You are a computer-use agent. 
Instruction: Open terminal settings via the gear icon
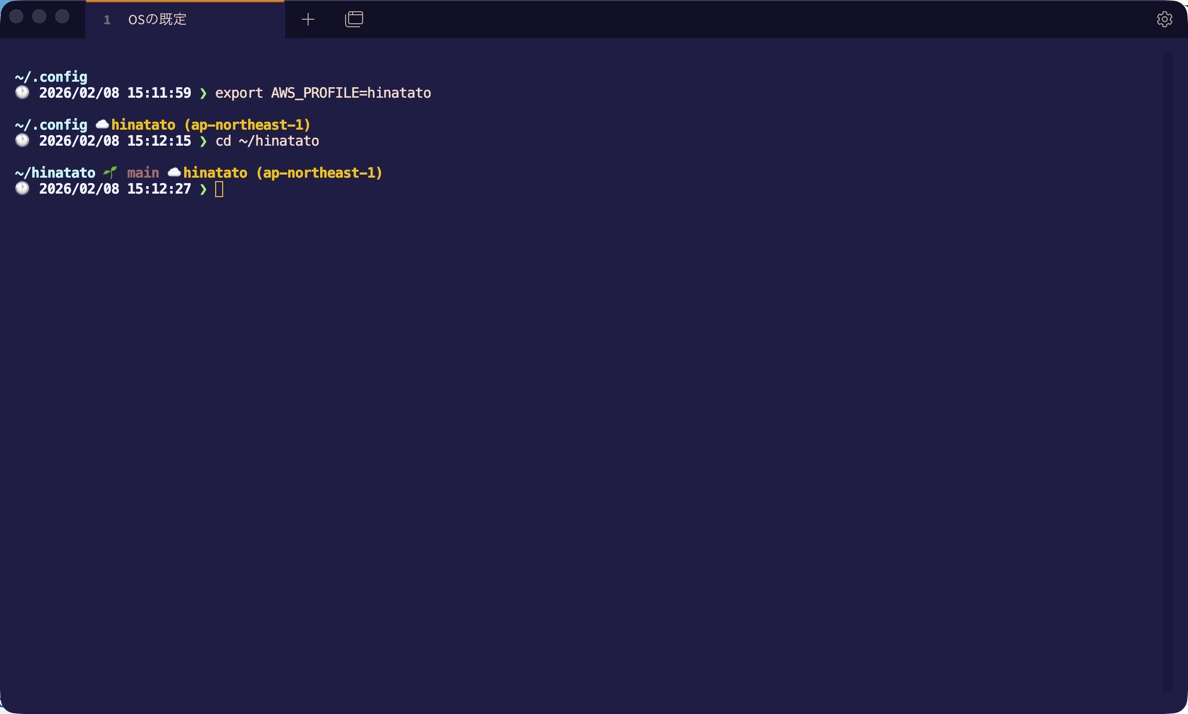pyautogui.click(x=1164, y=19)
